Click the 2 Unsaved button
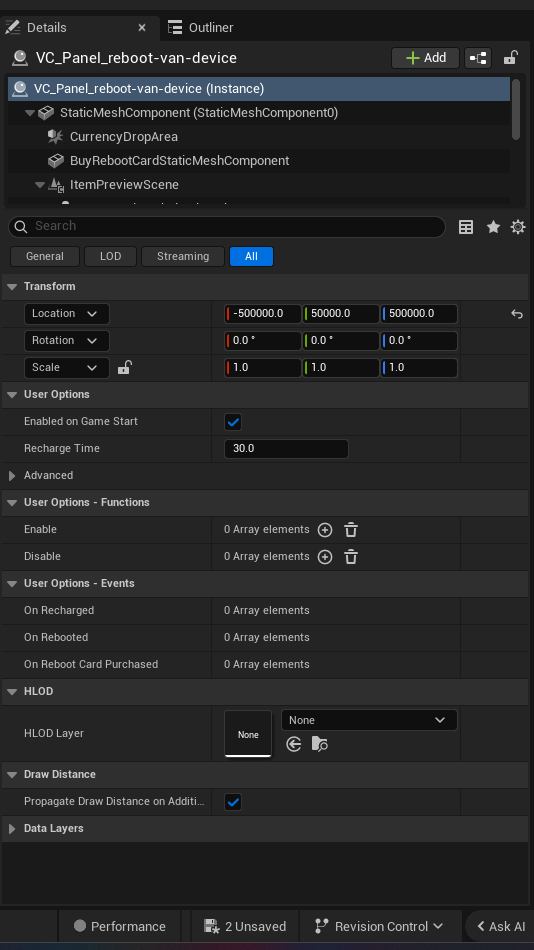 tap(245, 926)
